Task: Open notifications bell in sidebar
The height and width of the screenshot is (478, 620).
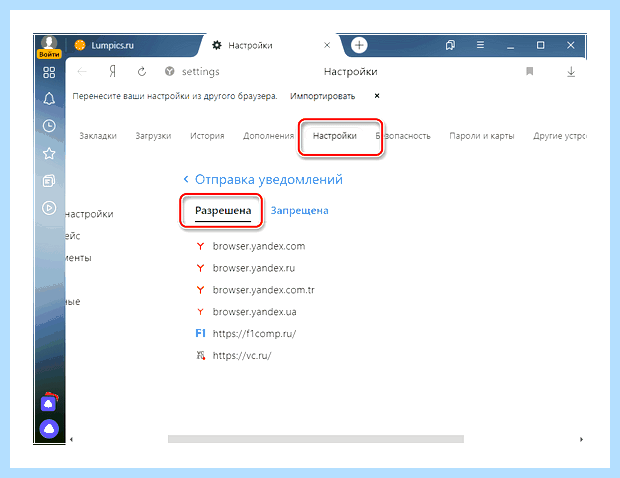Action: click(x=49, y=98)
